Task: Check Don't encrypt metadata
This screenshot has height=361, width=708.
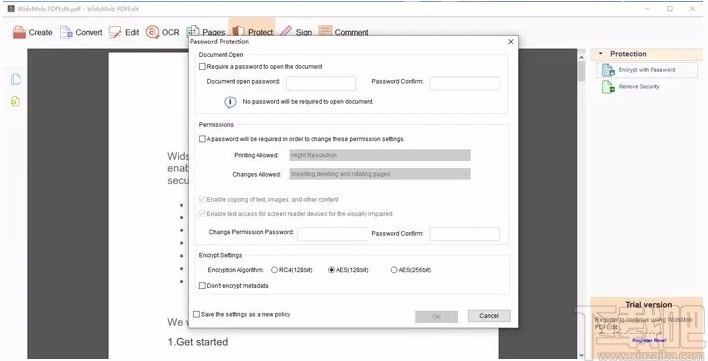Action: (x=202, y=286)
